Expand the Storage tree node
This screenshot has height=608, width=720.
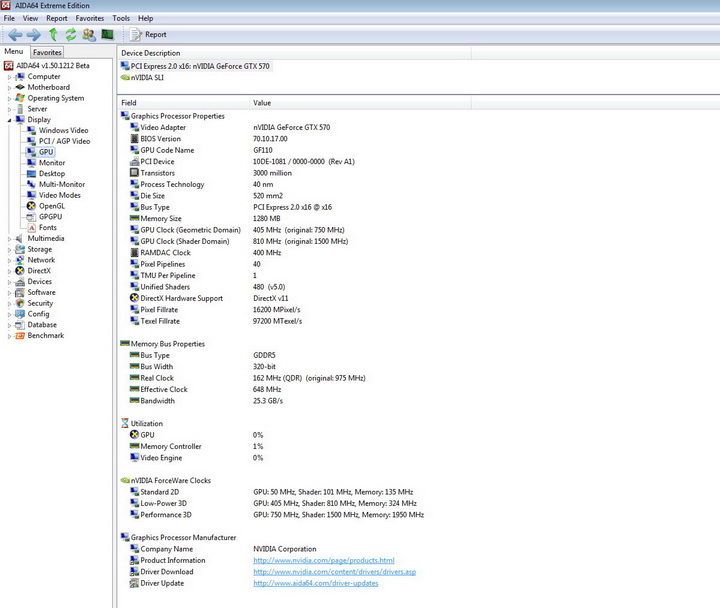tap(9, 249)
